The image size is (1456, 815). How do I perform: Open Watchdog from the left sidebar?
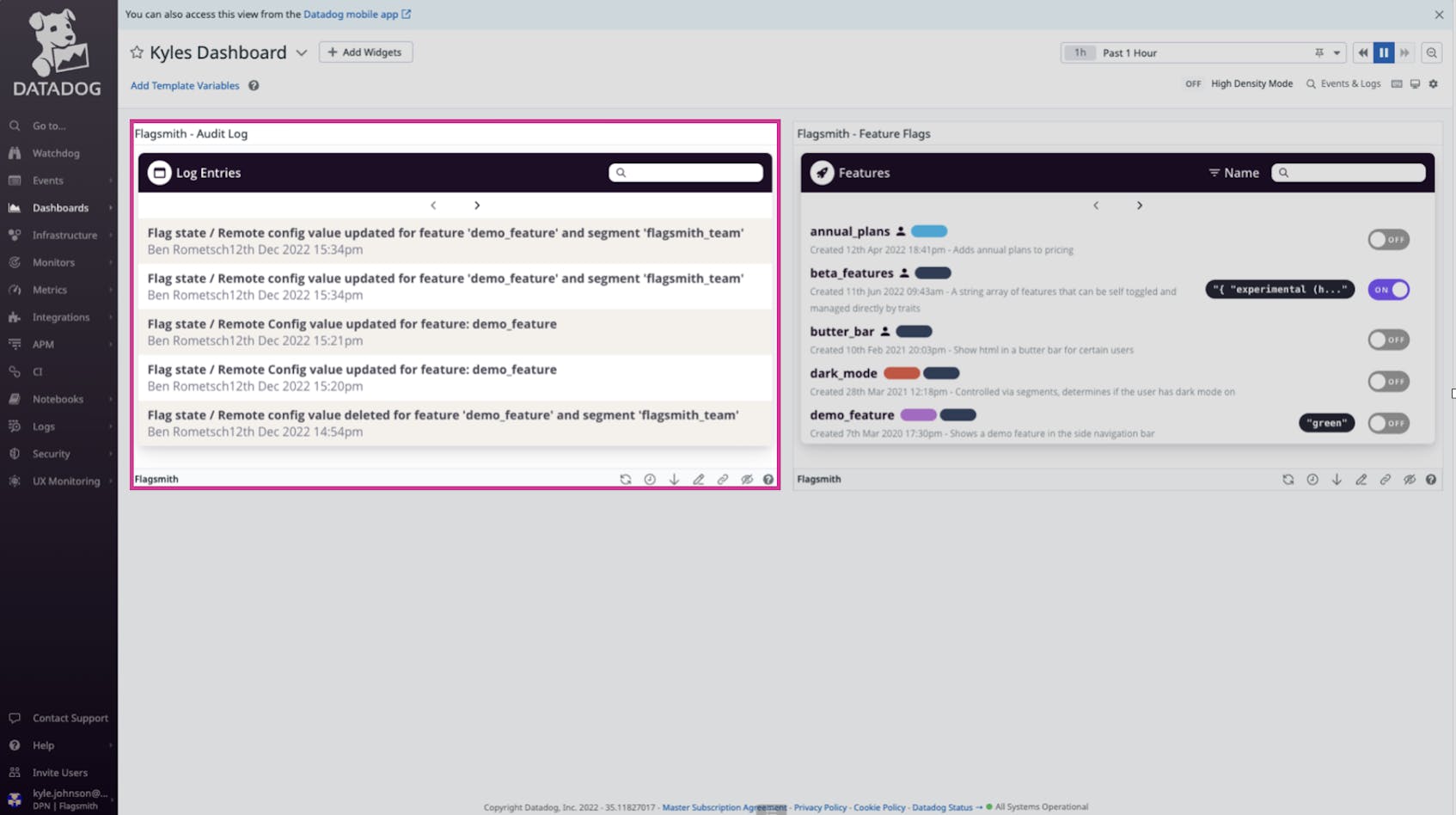55,152
